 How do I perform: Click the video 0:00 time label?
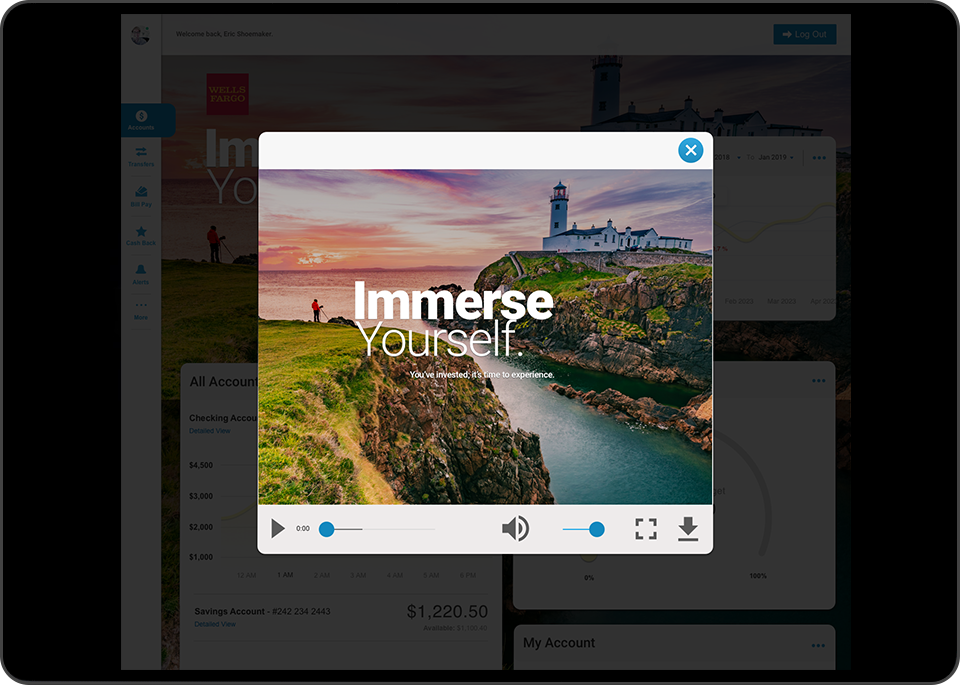(302, 528)
